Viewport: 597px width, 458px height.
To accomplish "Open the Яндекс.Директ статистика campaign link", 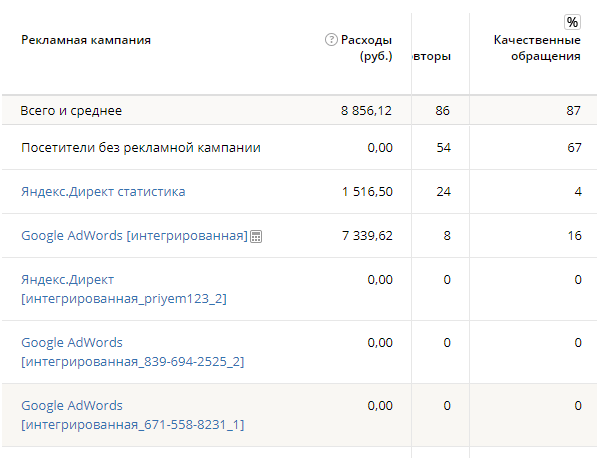I will point(103,191).
